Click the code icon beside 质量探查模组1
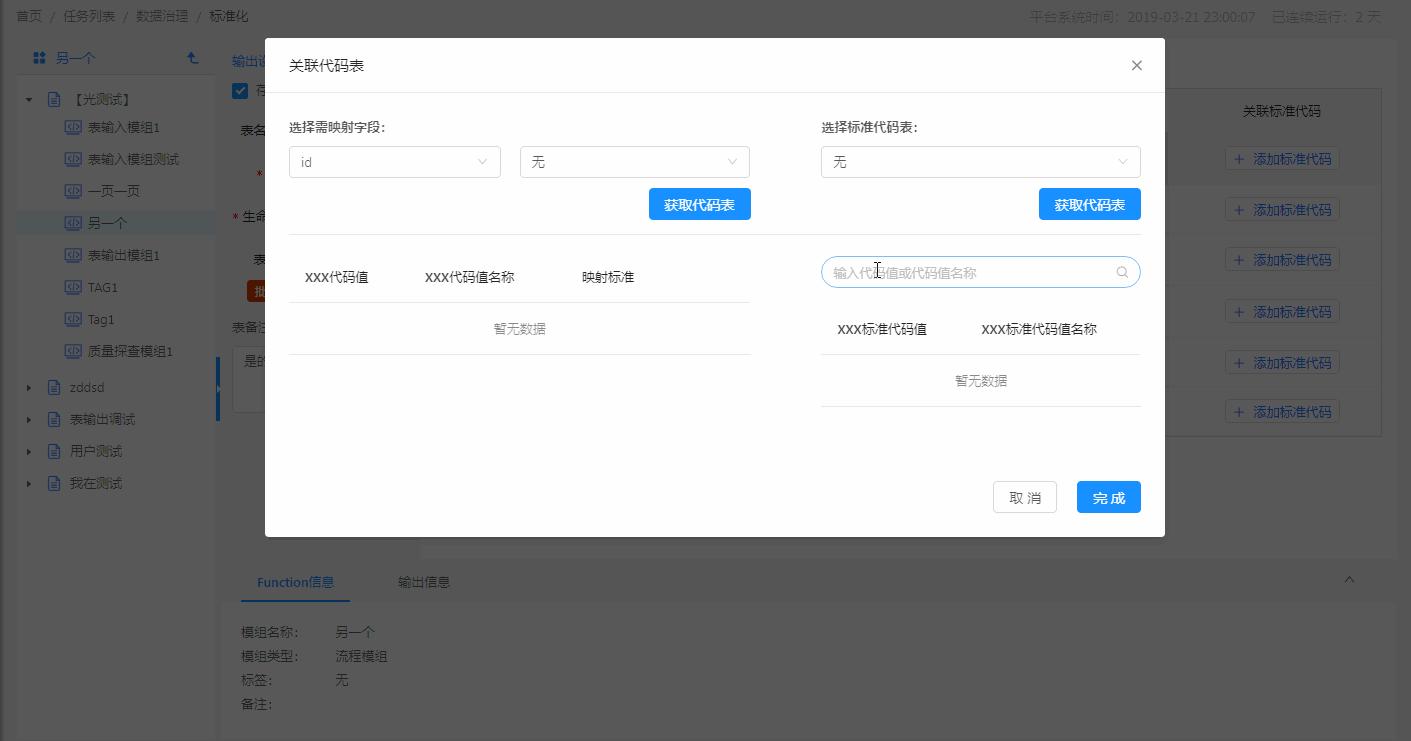 click(x=73, y=351)
